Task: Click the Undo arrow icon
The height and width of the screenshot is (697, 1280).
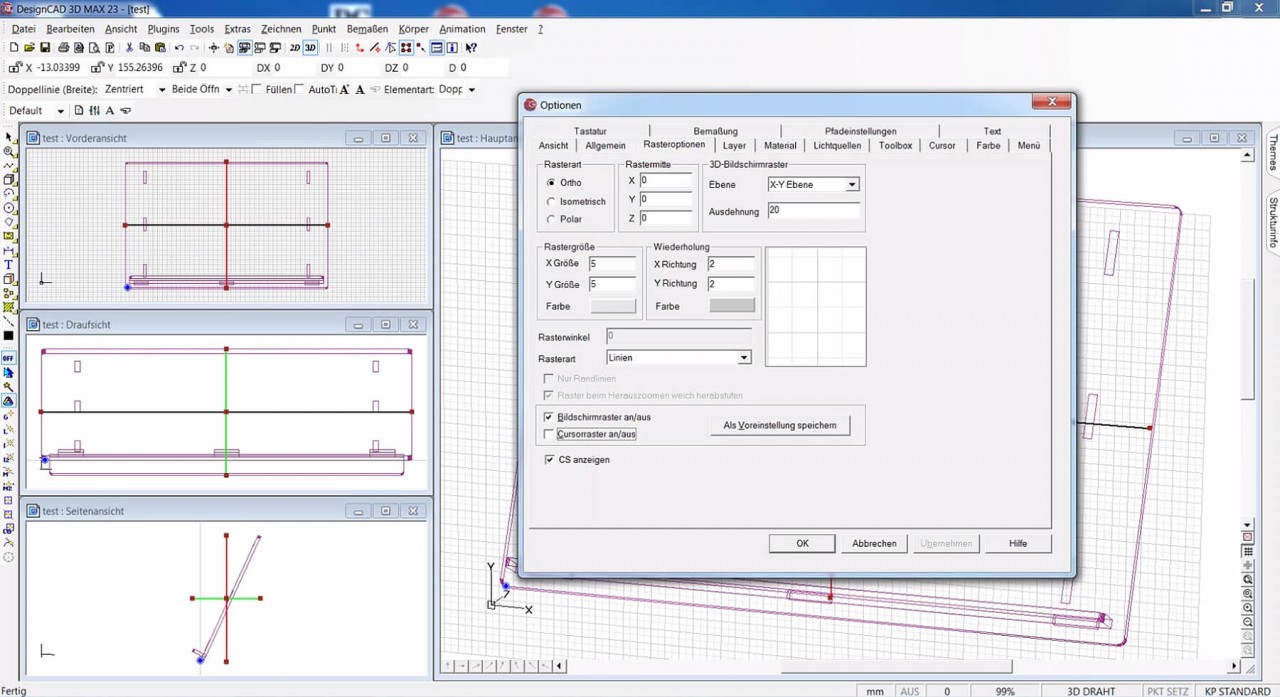Action: (x=179, y=48)
